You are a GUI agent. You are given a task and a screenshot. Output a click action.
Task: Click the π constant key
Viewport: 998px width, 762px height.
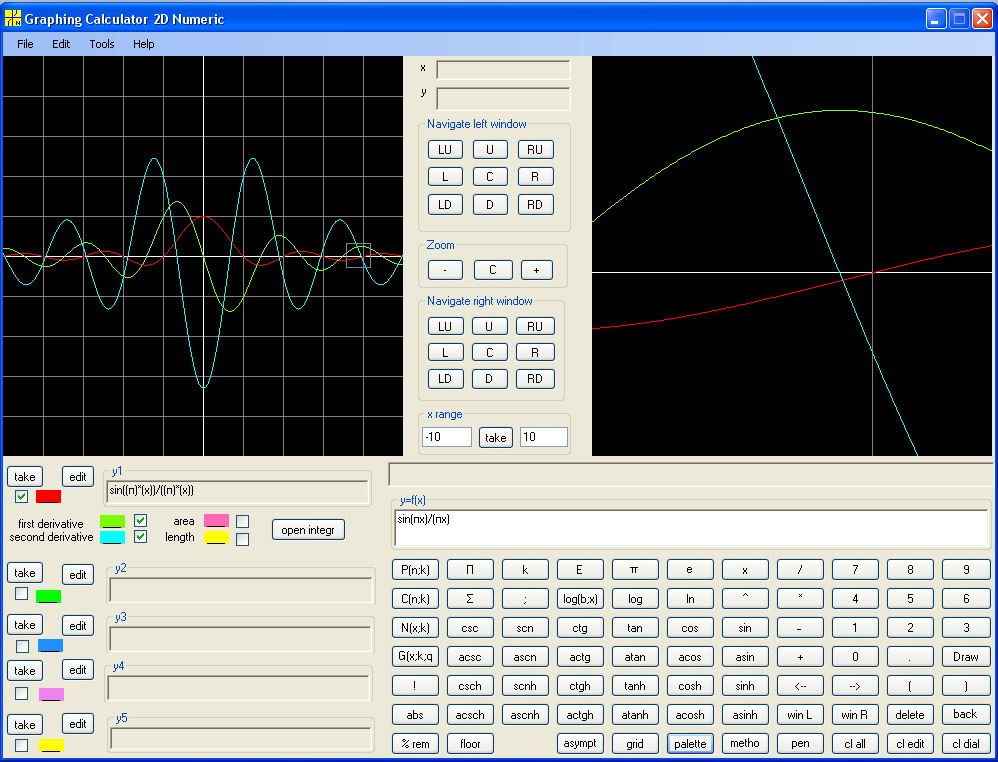tap(635, 570)
